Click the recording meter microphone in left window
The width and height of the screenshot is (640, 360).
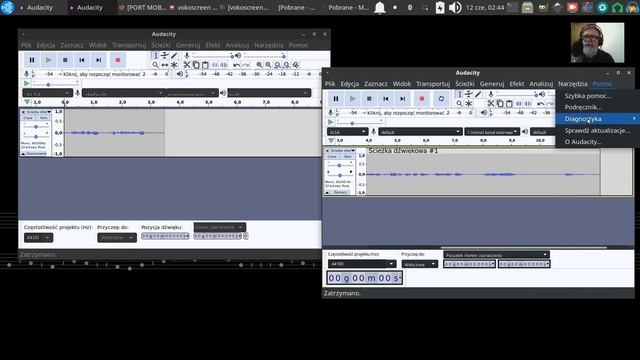click(x=27, y=74)
